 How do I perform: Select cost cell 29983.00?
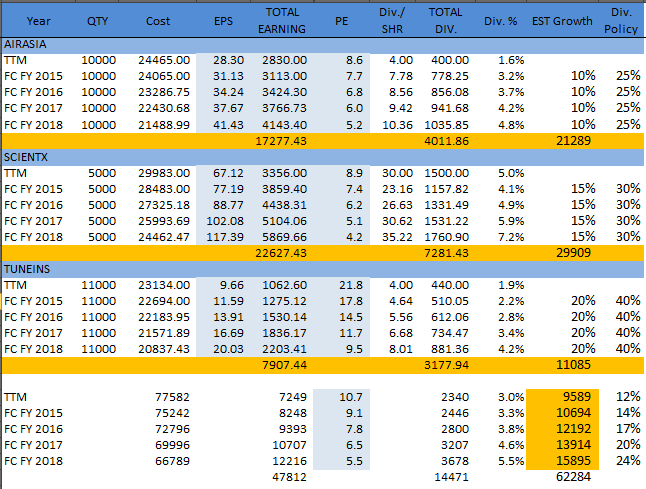tap(164, 173)
